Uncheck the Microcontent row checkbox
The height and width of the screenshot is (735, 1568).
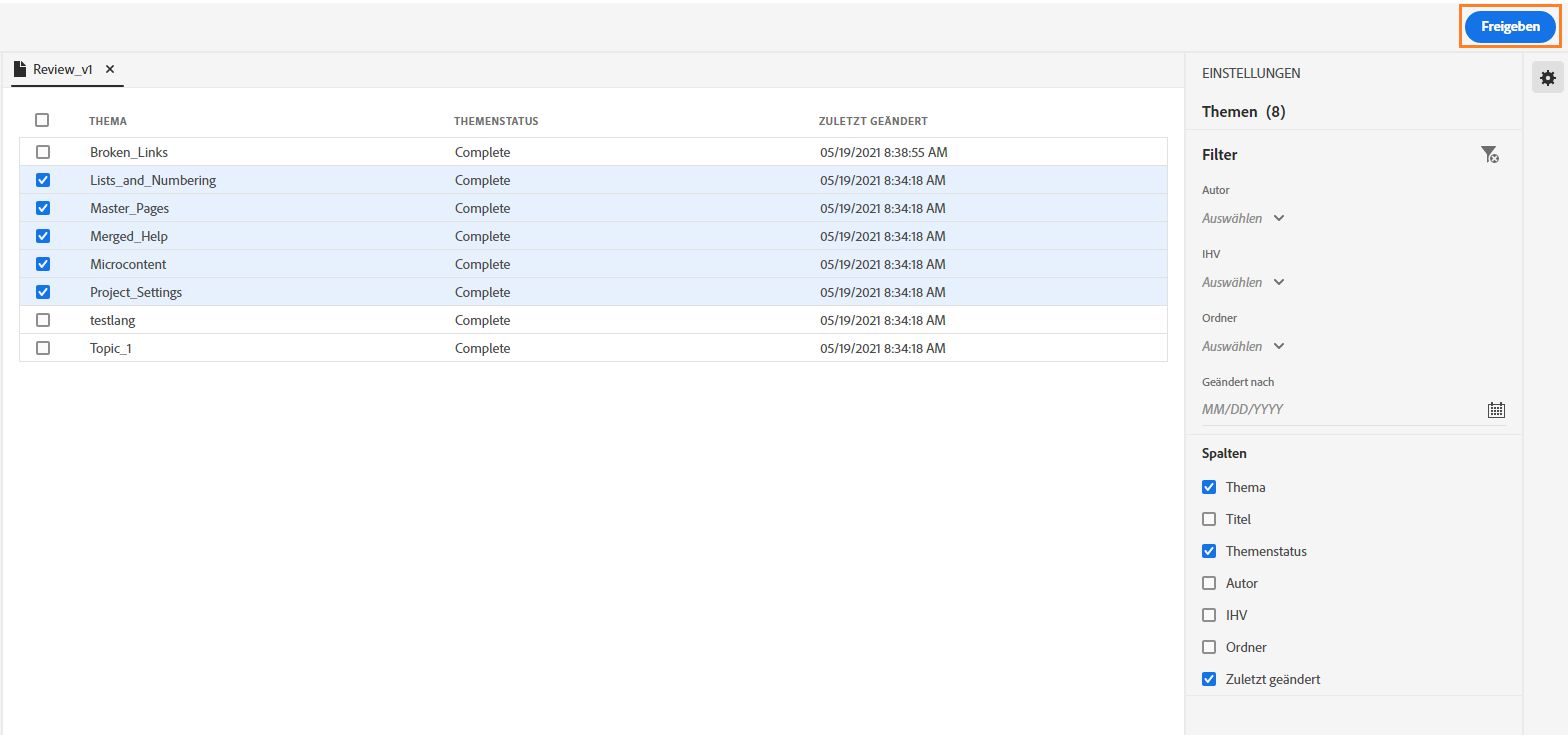point(42,264)
